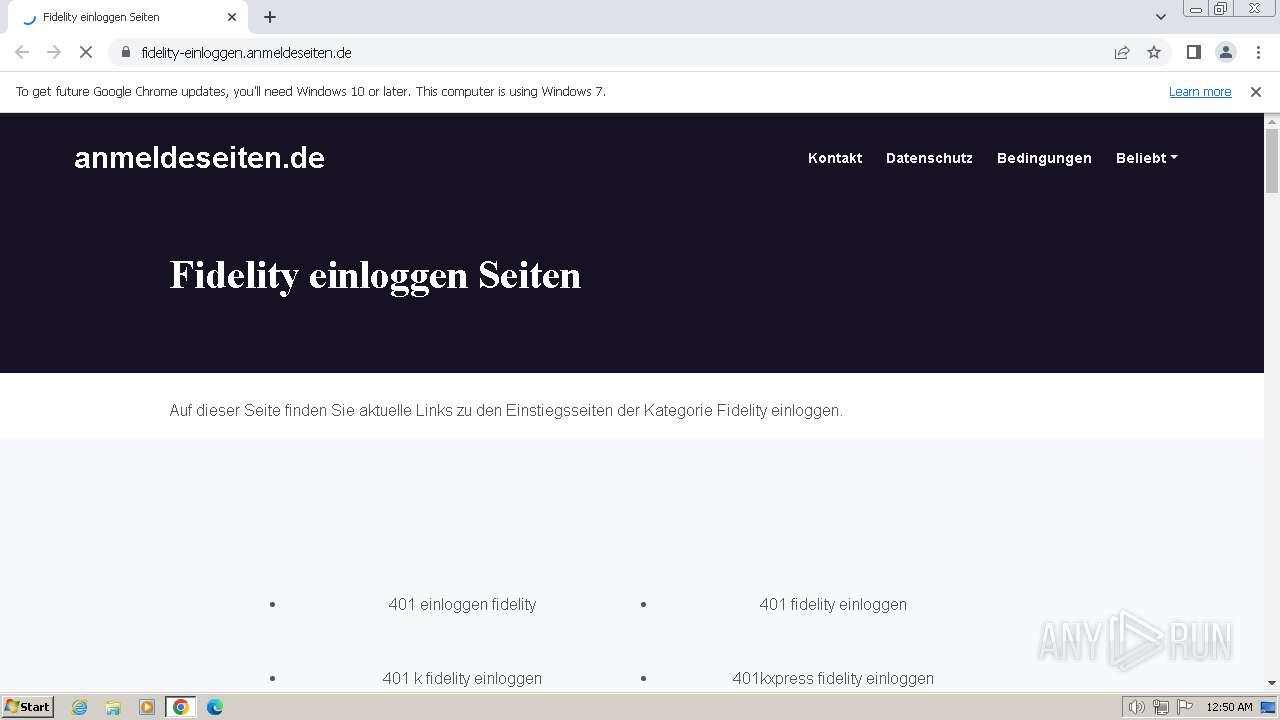Open the Kontakt menu item
The height and width of the screenshot is (720, 1280).
tap(835, 158)
